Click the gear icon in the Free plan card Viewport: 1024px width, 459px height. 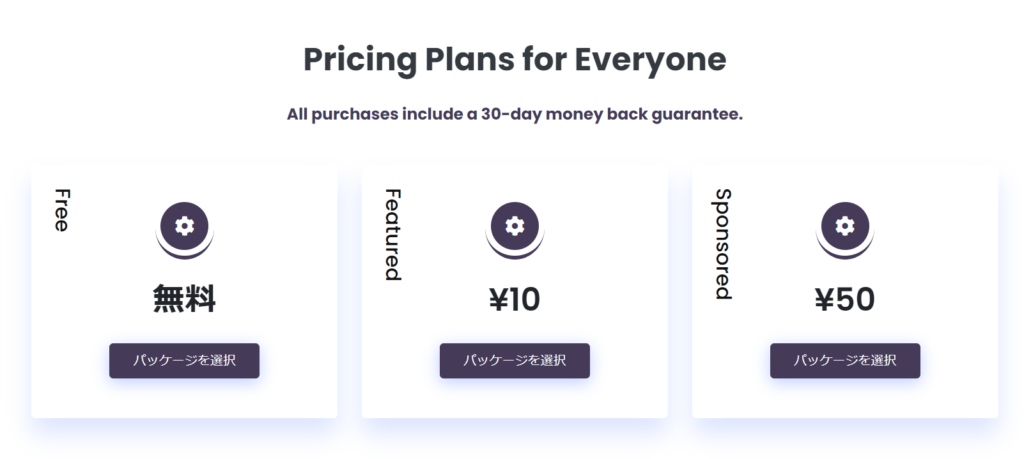click(185, 226)
